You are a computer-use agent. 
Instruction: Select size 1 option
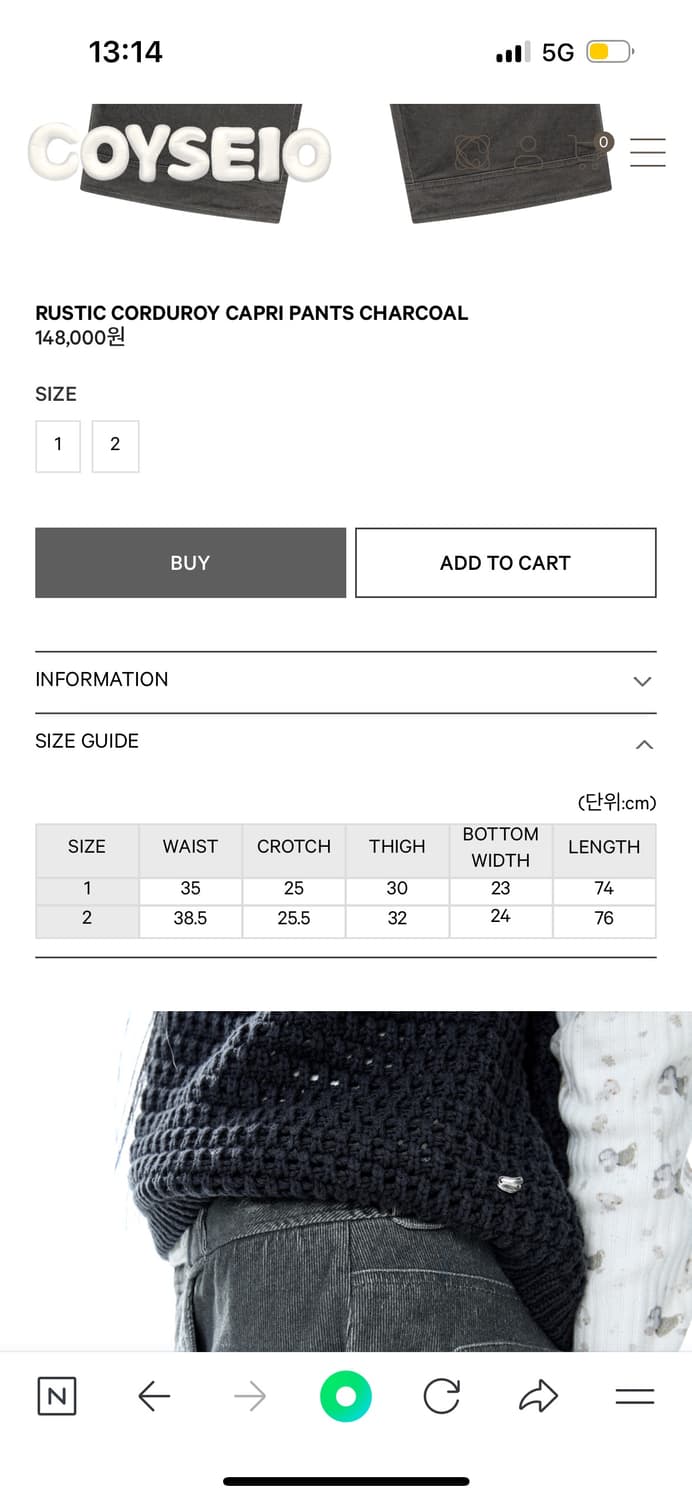pos(58,445)
